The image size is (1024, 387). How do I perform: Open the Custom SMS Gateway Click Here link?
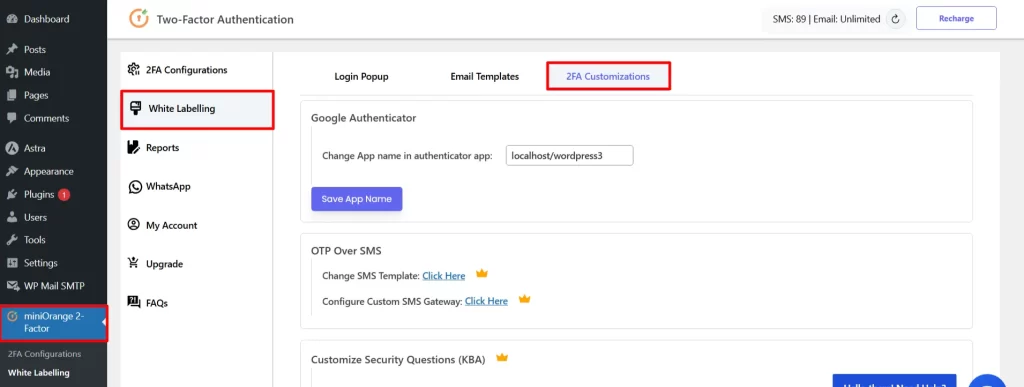pos(486,302)
